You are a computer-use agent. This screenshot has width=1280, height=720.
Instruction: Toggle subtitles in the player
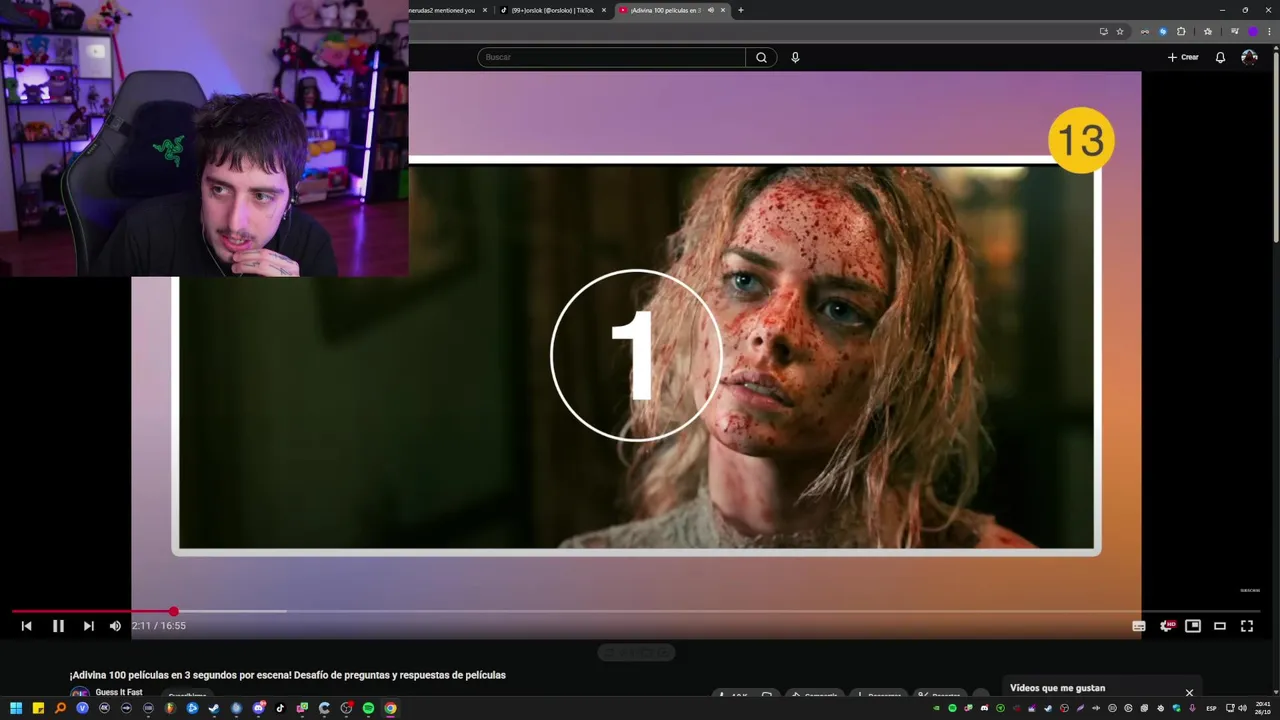point(1138,626)
